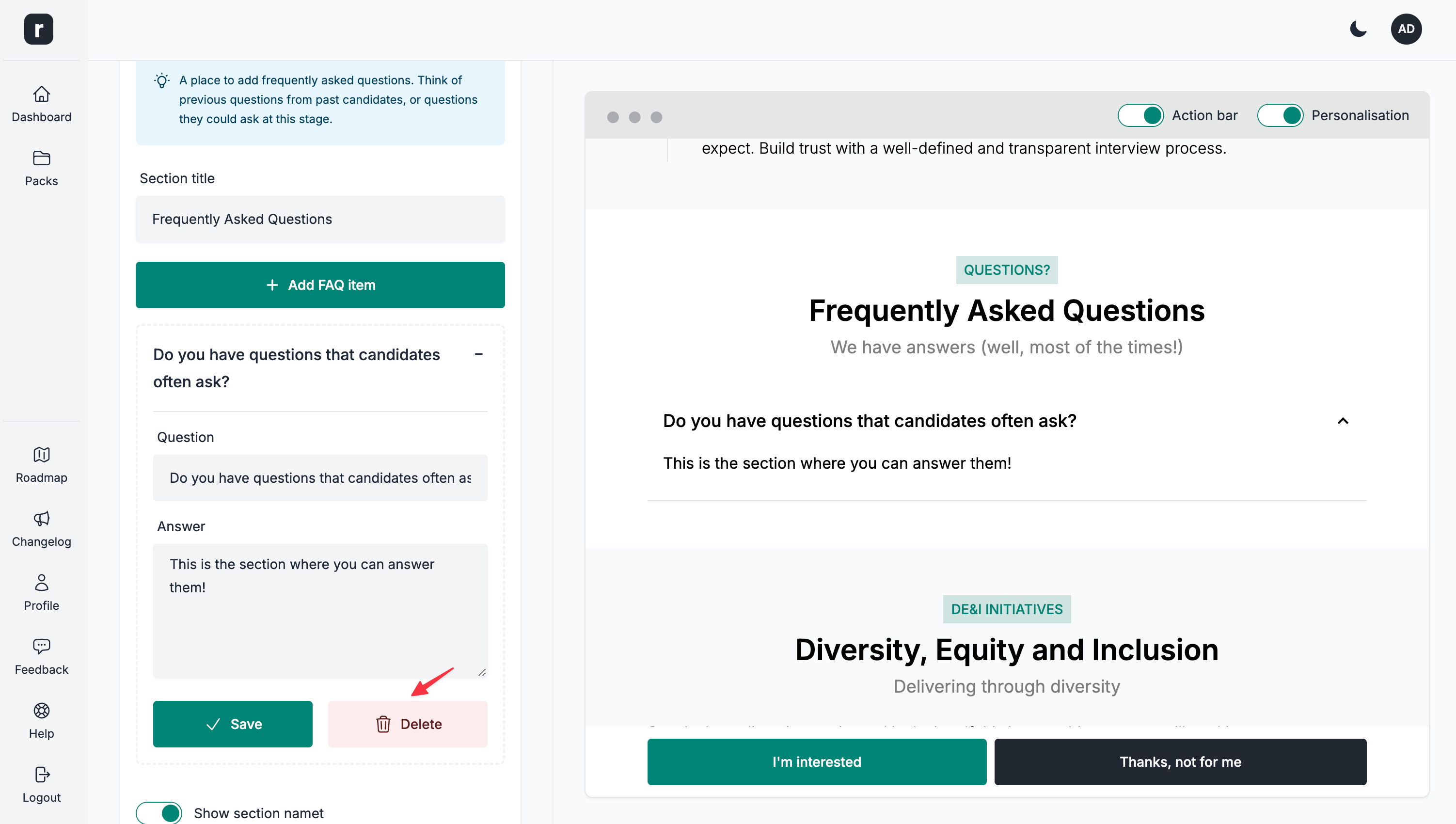
Task: Go to Dashboard from the sidebar
Action: (41, 104)
